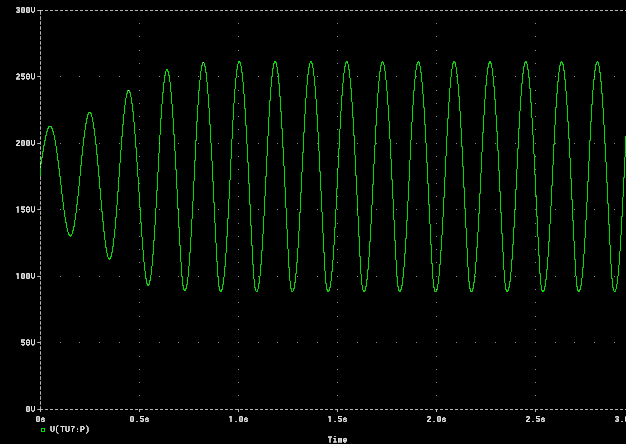Click the 150U Y-axis label

pyautogui.click(x=26, y=209)
